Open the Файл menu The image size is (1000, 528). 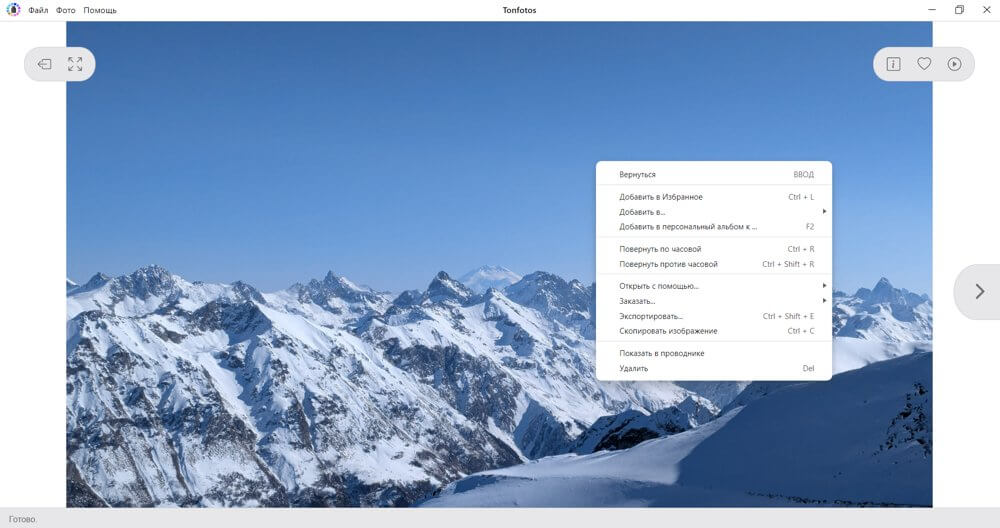38,10
